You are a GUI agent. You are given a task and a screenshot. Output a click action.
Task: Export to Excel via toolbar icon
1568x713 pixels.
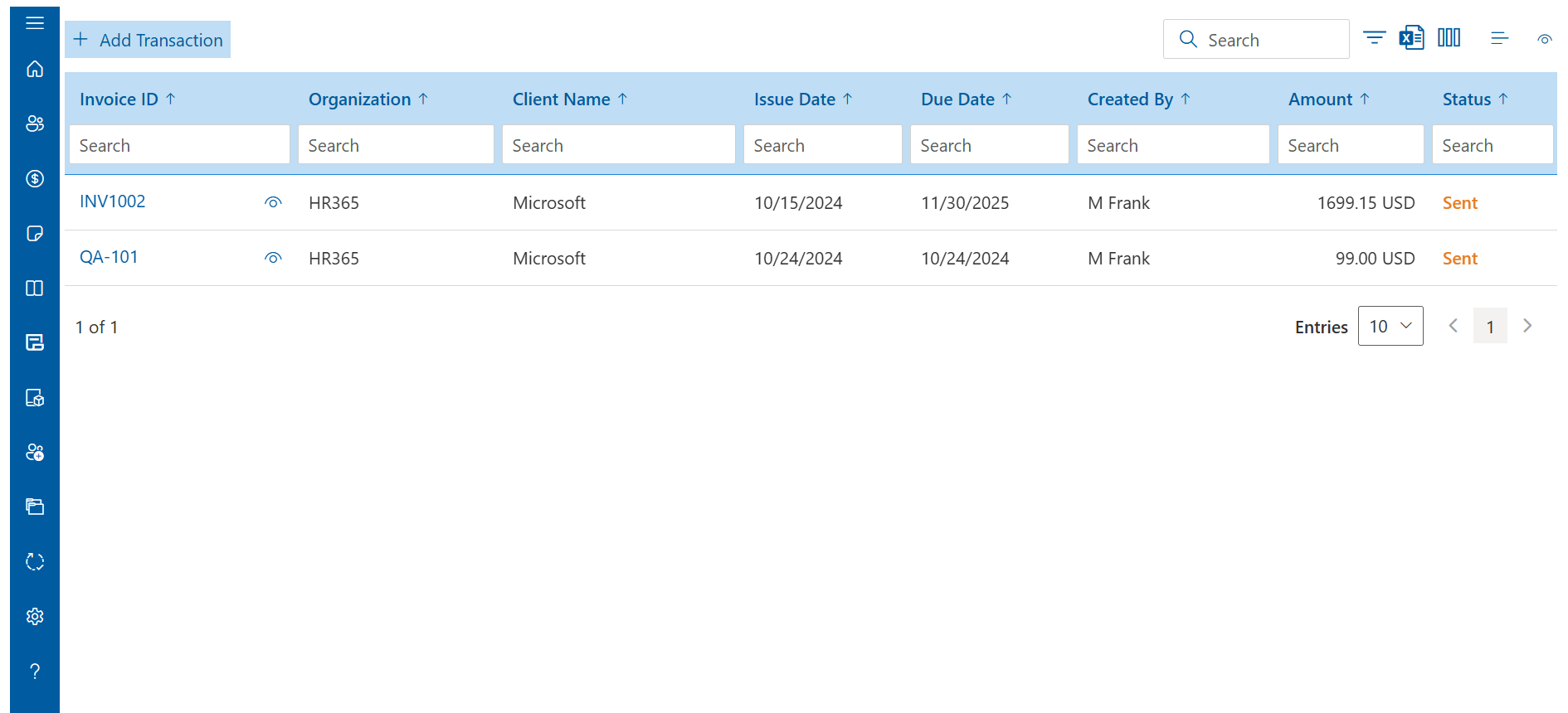tap(1412, 38)
